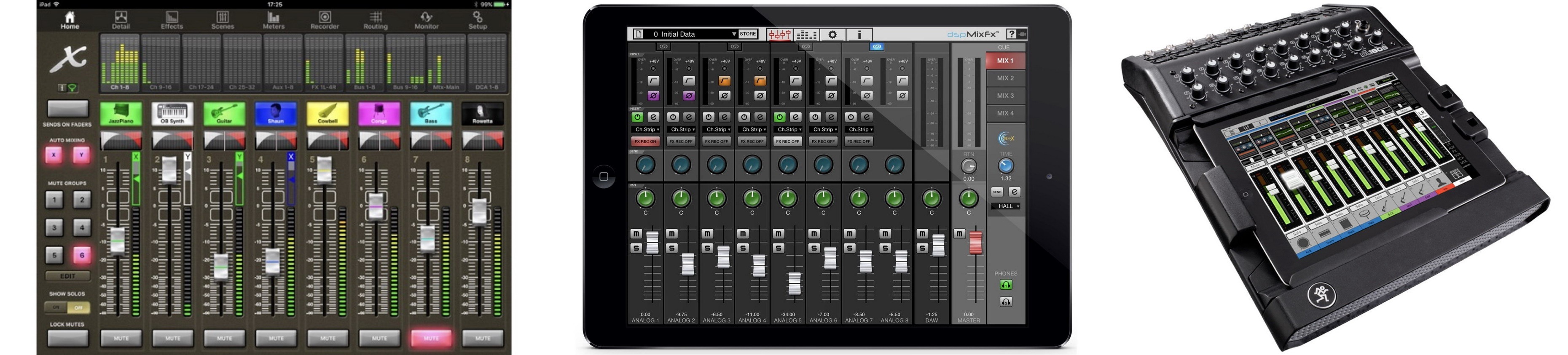Open the Setup gears icon
Viewport: 1568px width, 355px height.
477,20
